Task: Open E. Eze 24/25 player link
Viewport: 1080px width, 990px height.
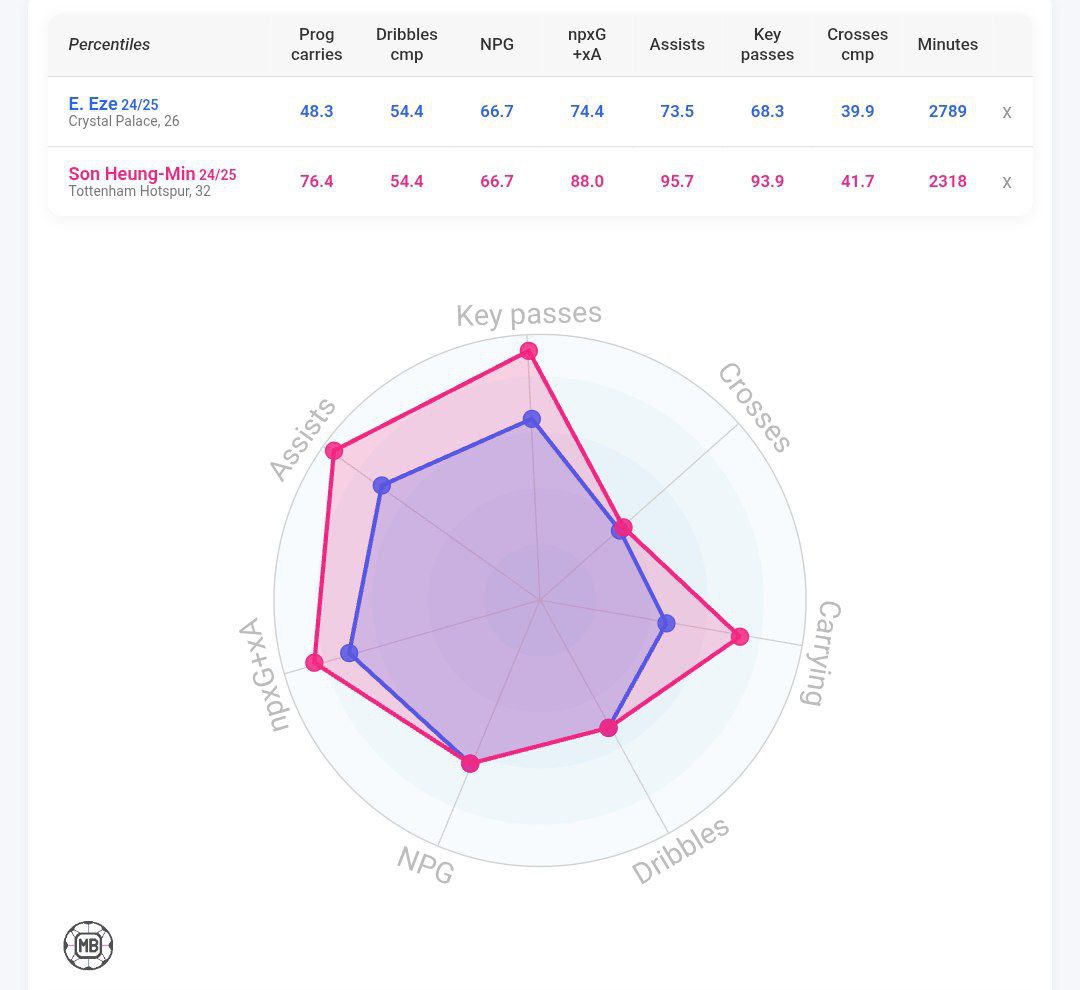Action: 113,104
